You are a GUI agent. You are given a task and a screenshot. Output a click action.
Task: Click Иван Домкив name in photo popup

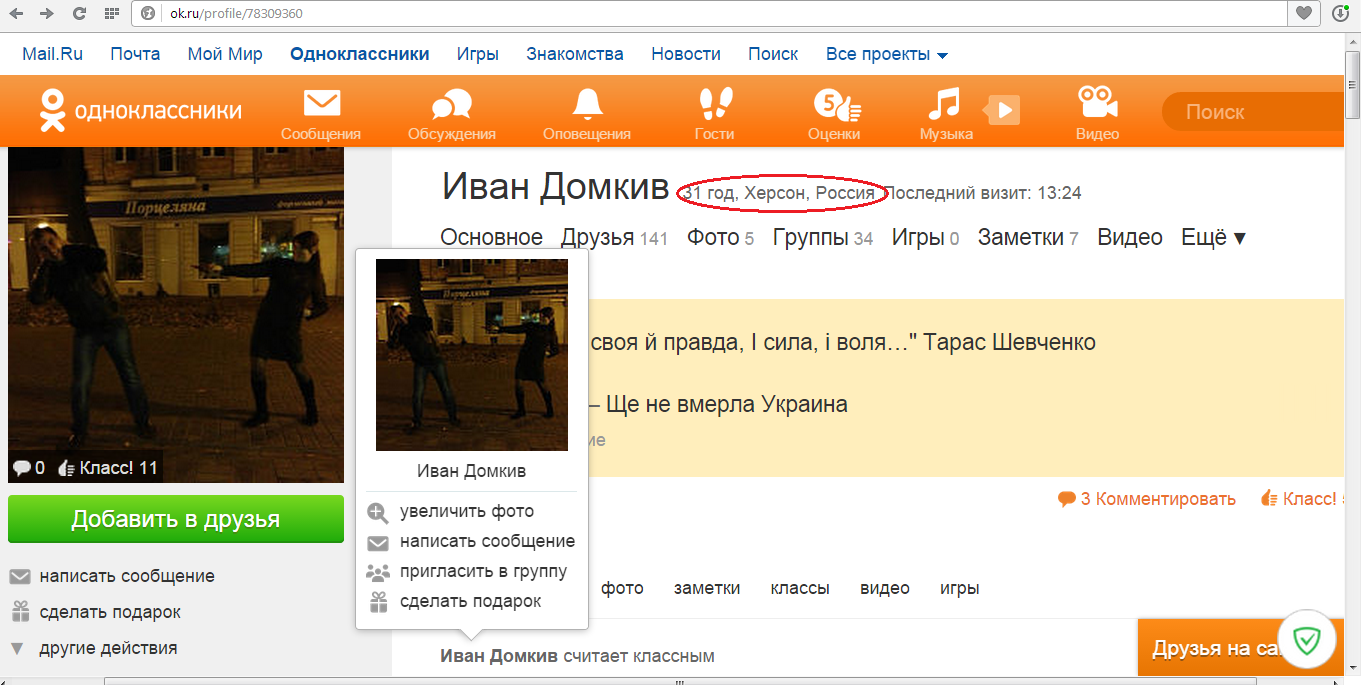click(x=471, y=471)
